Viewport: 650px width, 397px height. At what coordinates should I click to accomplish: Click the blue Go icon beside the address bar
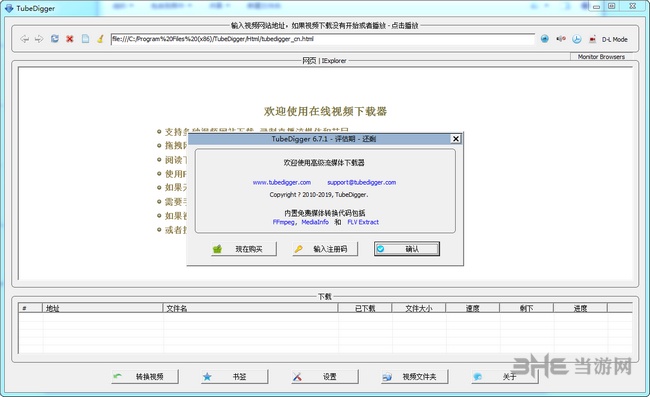(x=545, y=39)
